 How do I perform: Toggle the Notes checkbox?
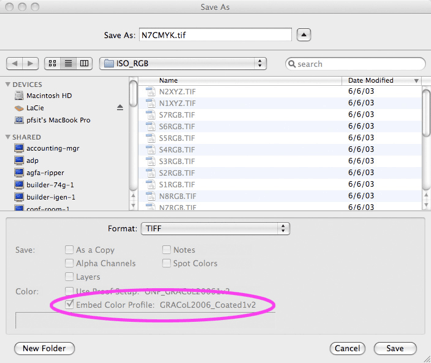[x=166, y=250]
